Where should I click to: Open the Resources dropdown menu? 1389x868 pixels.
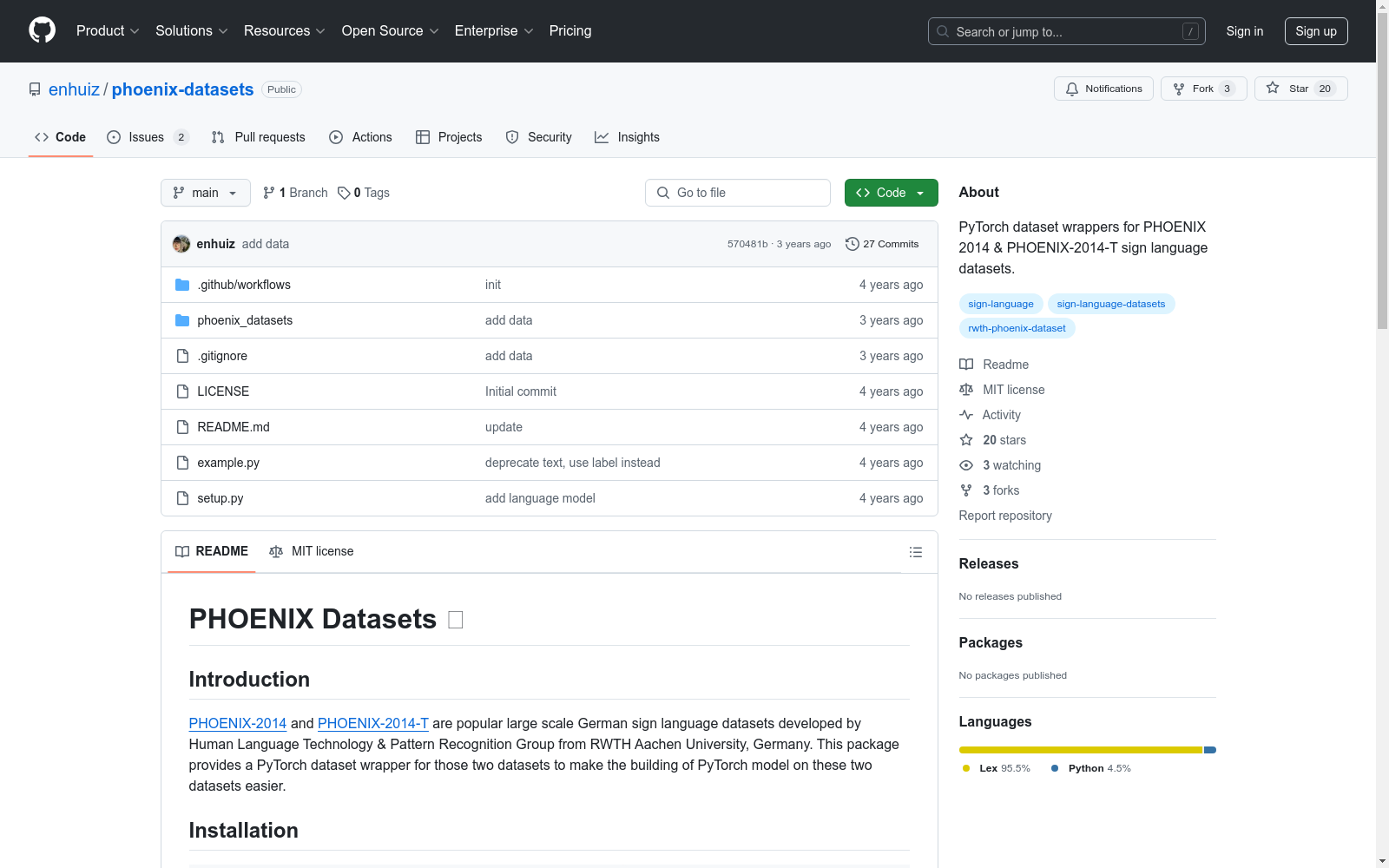click(x=285, y=30)
